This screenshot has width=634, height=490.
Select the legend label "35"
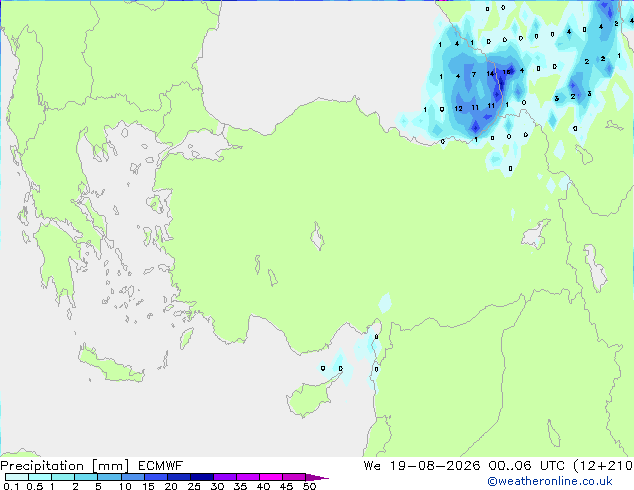240,486
